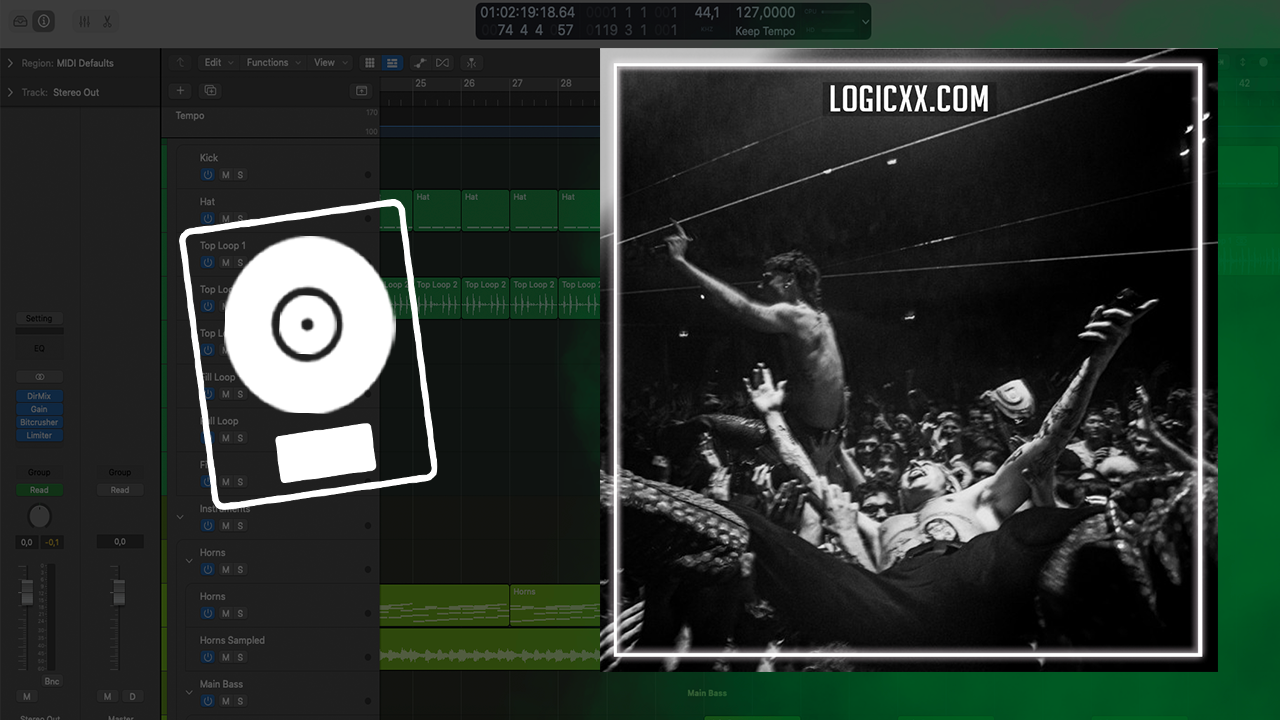Mute the Kick track
1280x720 pixels.
coord(225,175)
